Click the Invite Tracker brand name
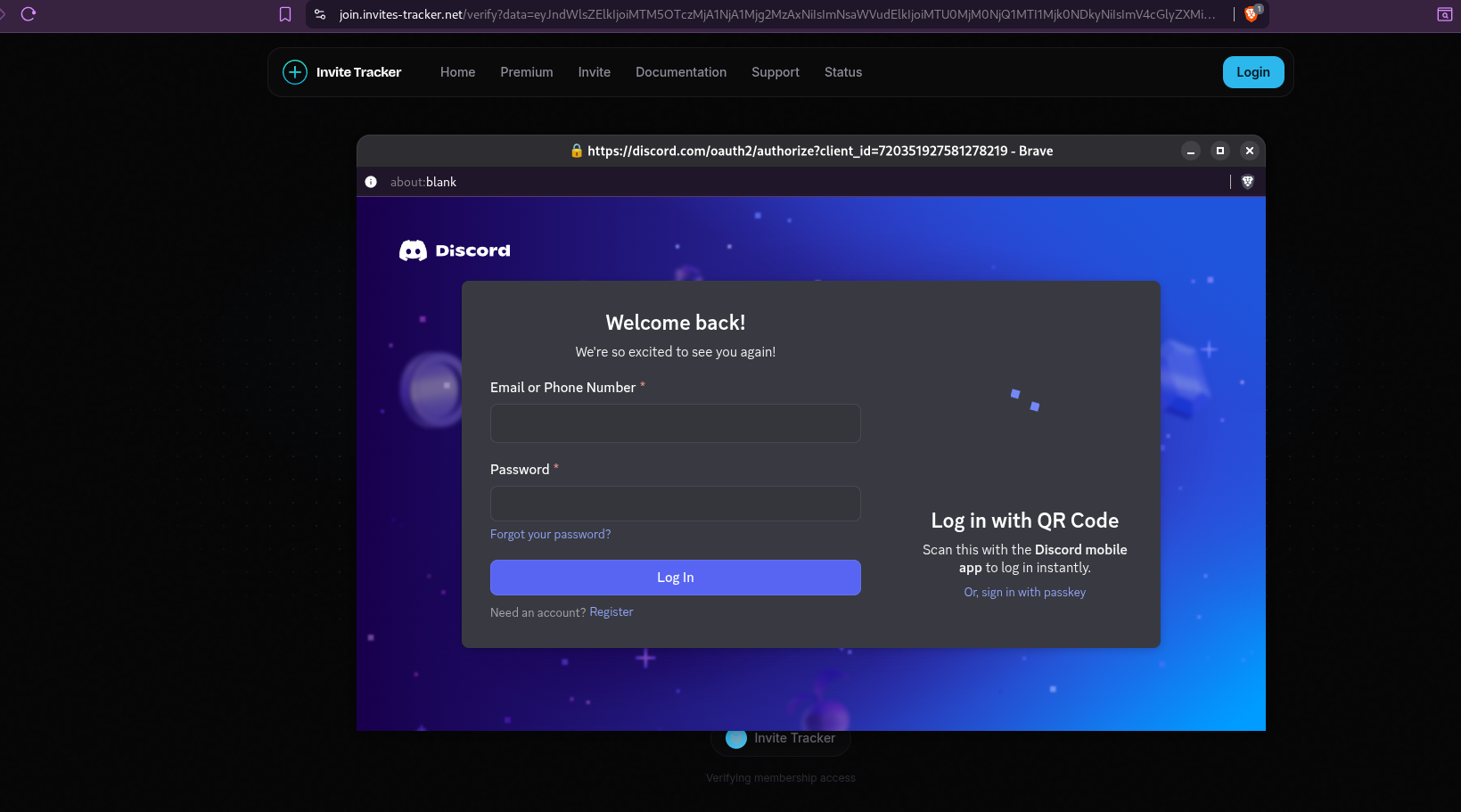 [x=358, y=72]
